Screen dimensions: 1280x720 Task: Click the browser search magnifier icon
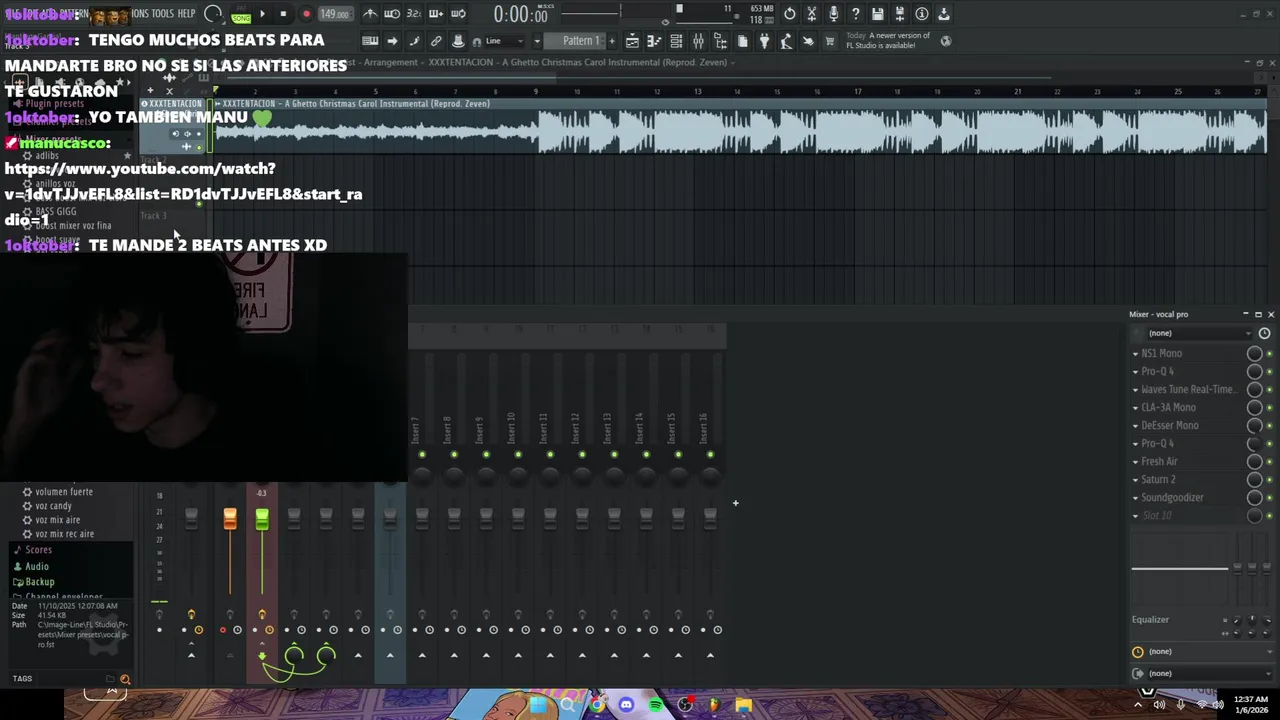(x=125, y=679)
